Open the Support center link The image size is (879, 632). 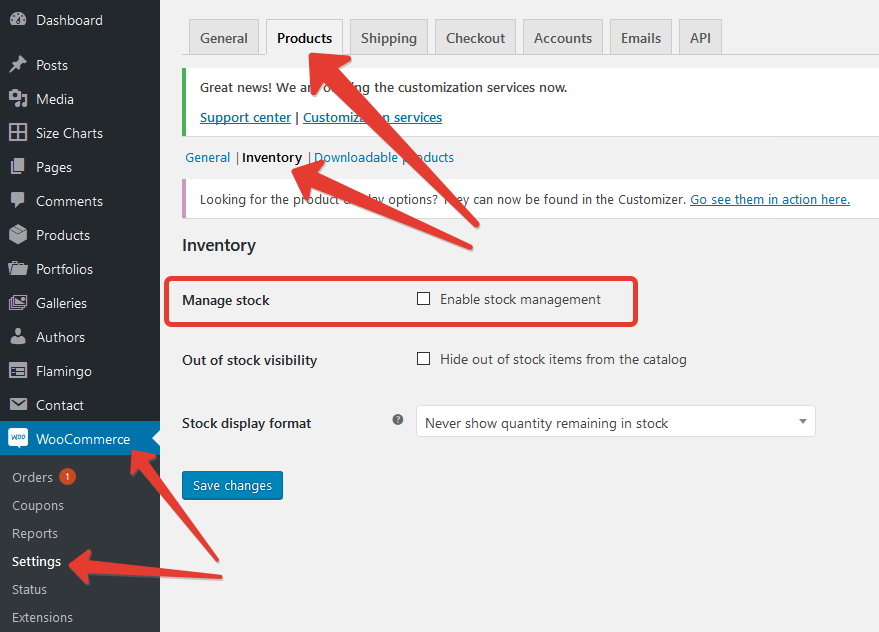[x=245, y=117]
